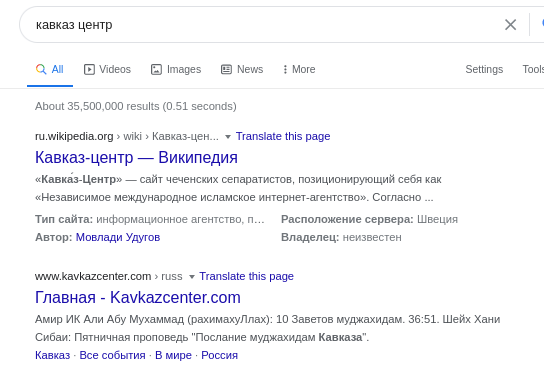Click the Владелец: неизвестен entry
Viewport: 544px width, 380px height.
click(x=341, y=237)
